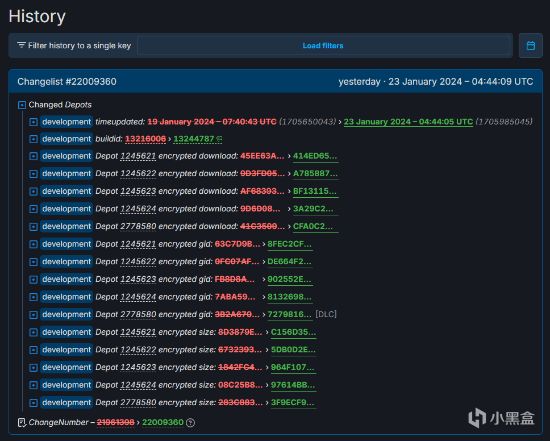Image resolution: width=550 pixels, height=441 pixels.
Task: Open Depot 1245621 link in encrypted gid row
Action: point(138,244)
